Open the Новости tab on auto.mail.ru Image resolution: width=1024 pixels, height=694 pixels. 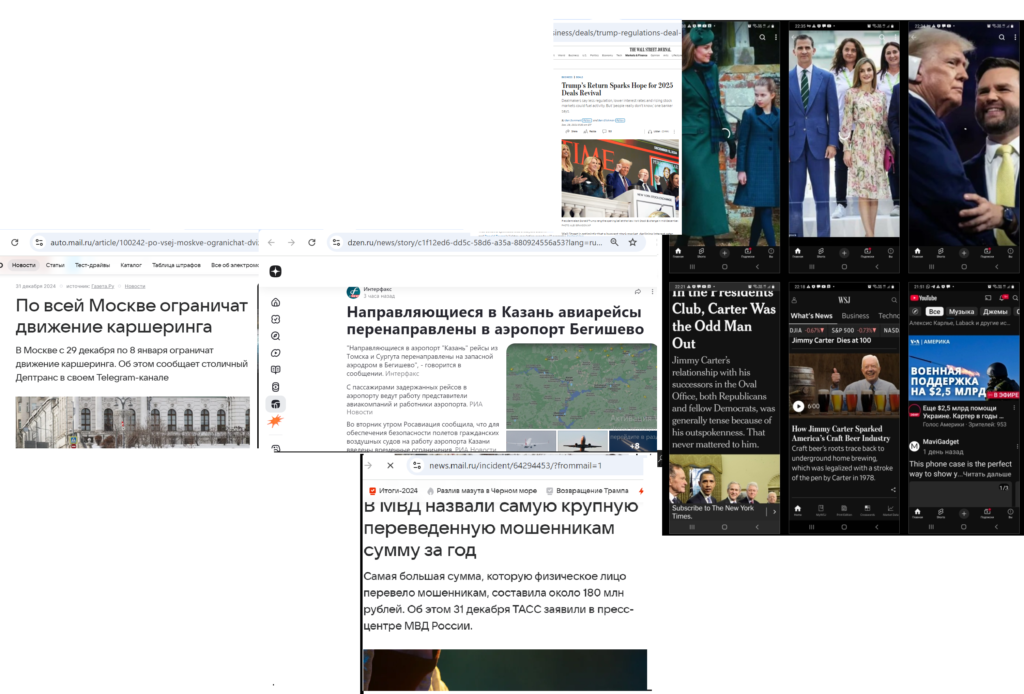tap(24, 265)
